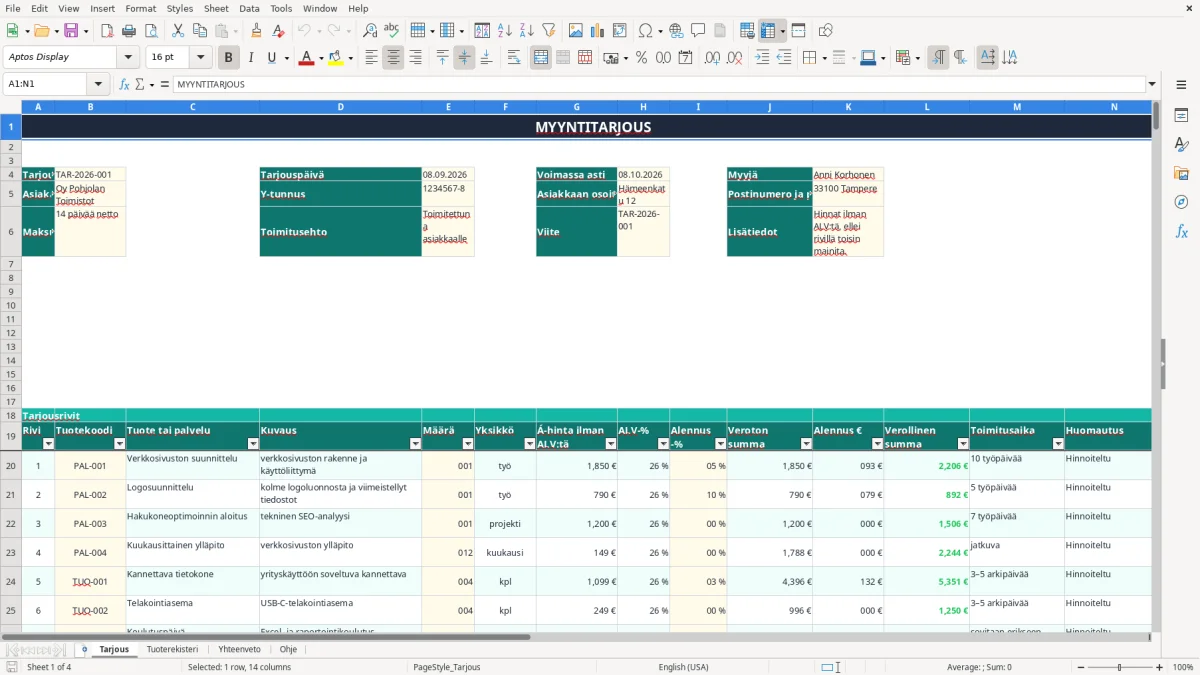Expand the Name Box dropdown for A1:N1
1200x675 pixels.
pos(98,84)
